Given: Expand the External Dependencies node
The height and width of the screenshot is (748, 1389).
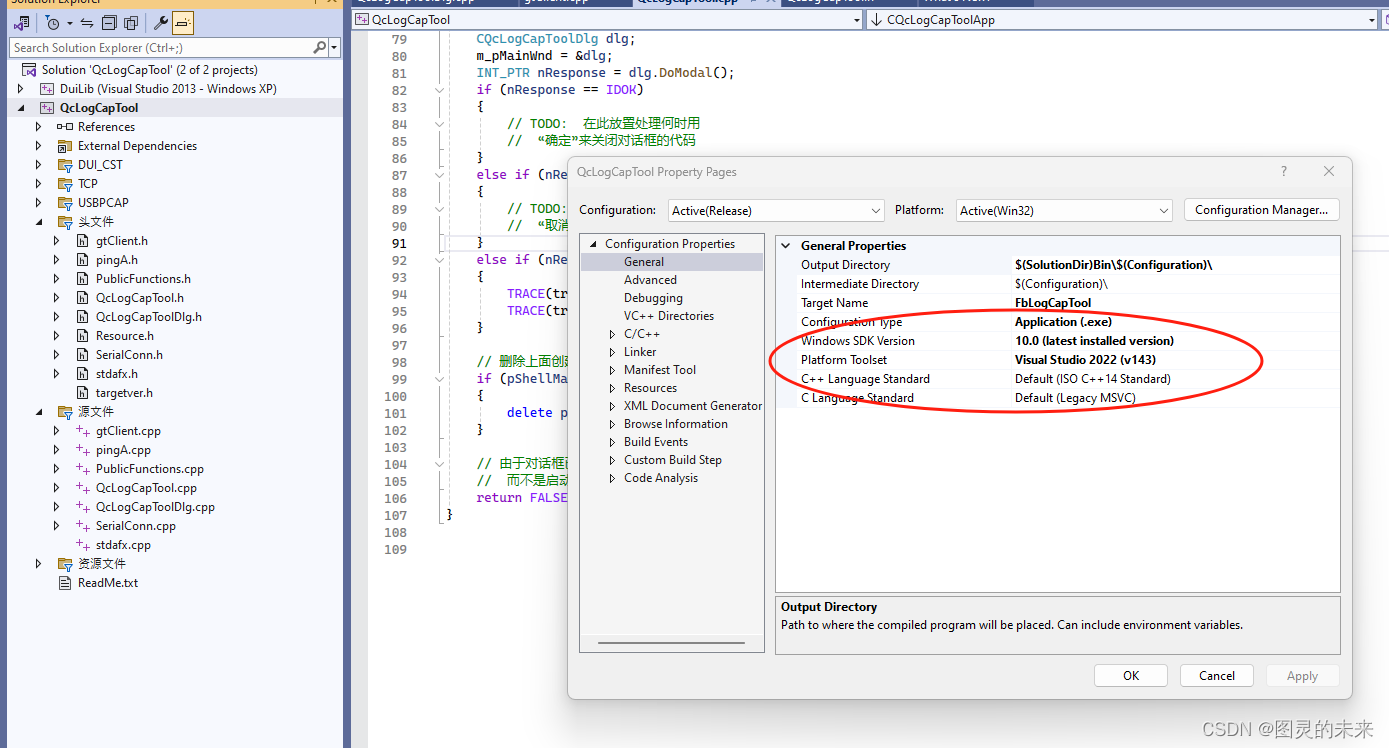Looking at the screenshot, I should (x=39, y=146).
